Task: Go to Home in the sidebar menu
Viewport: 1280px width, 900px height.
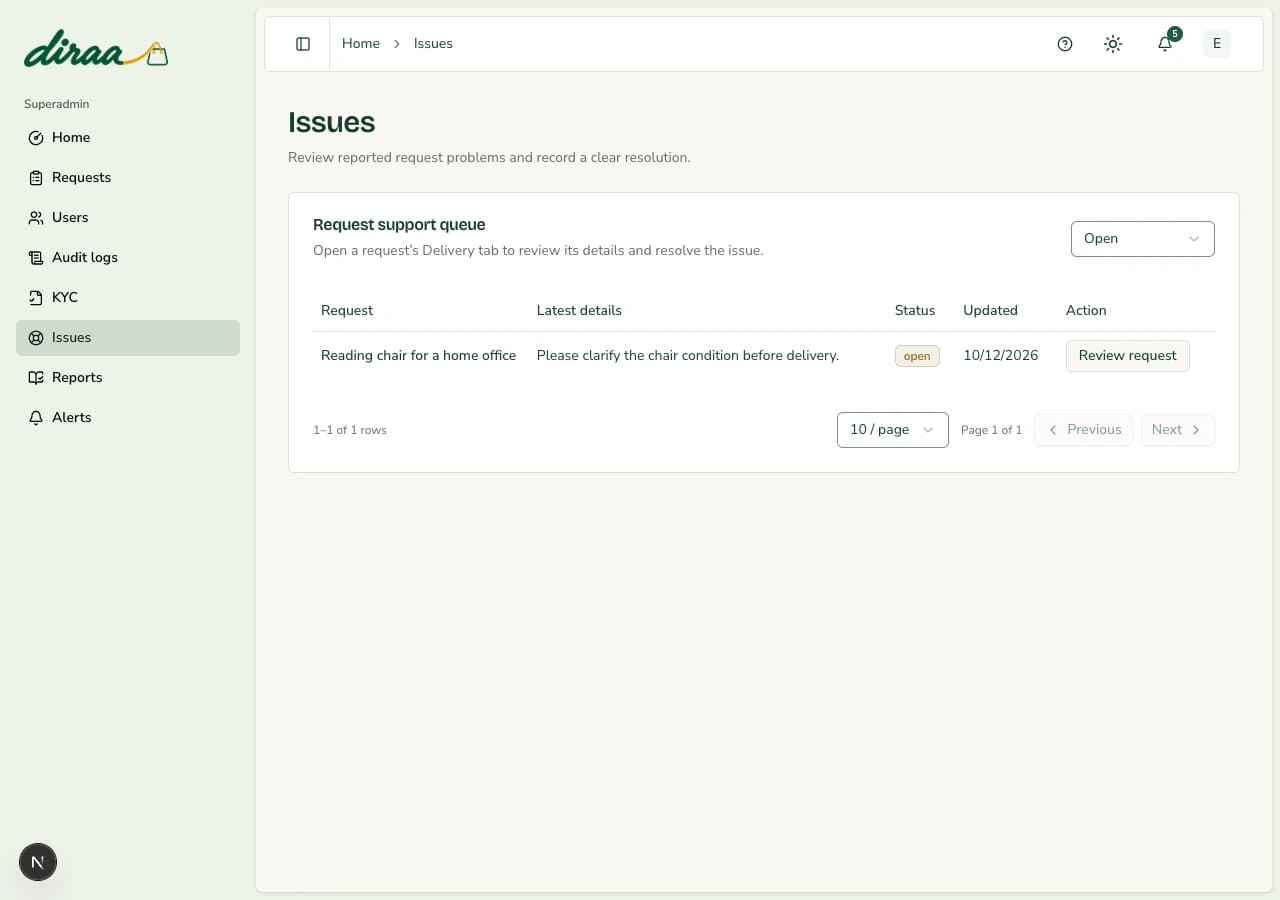Action: point(128,138)
